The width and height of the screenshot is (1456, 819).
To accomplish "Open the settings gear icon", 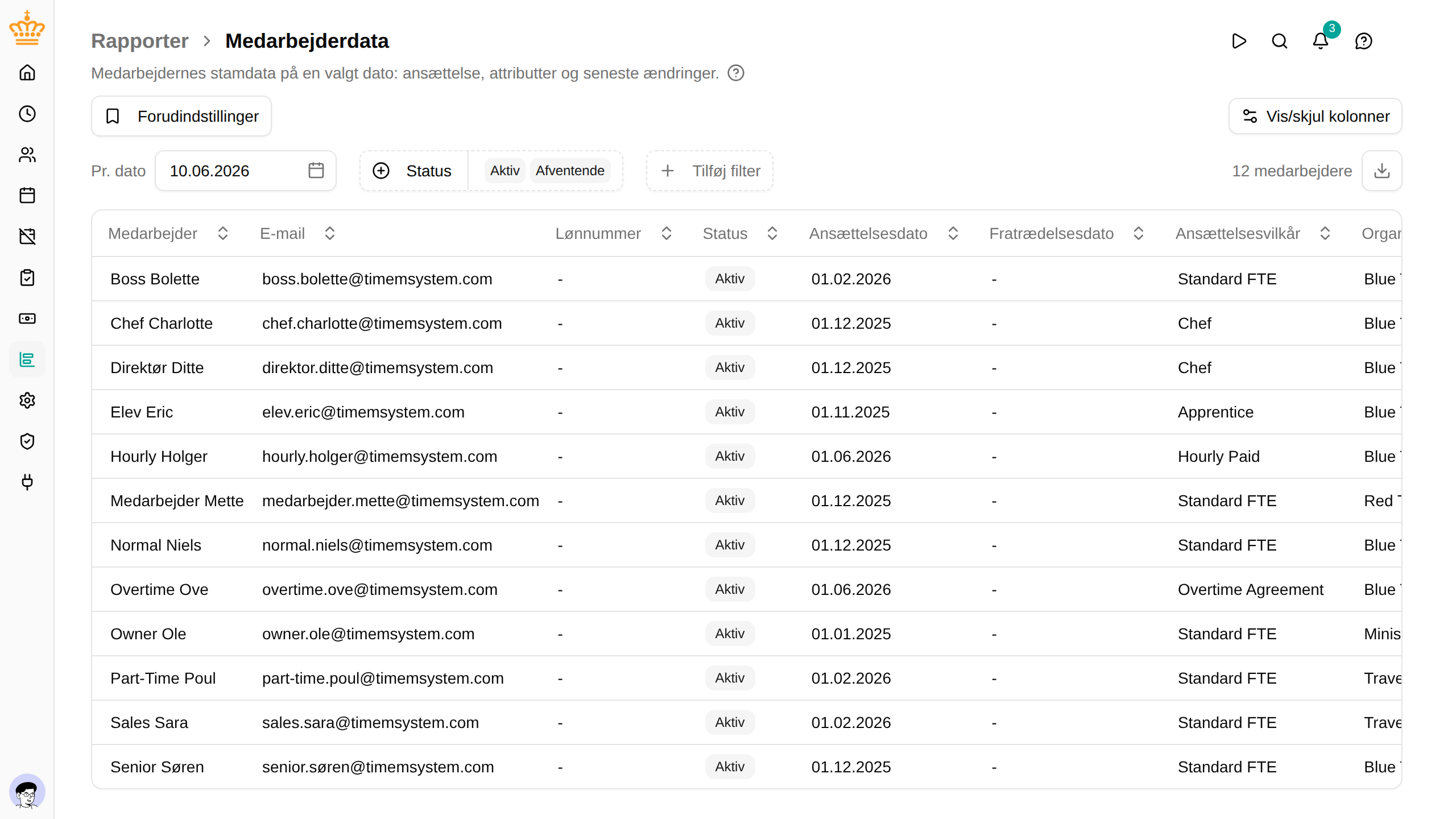I will 27,400.
